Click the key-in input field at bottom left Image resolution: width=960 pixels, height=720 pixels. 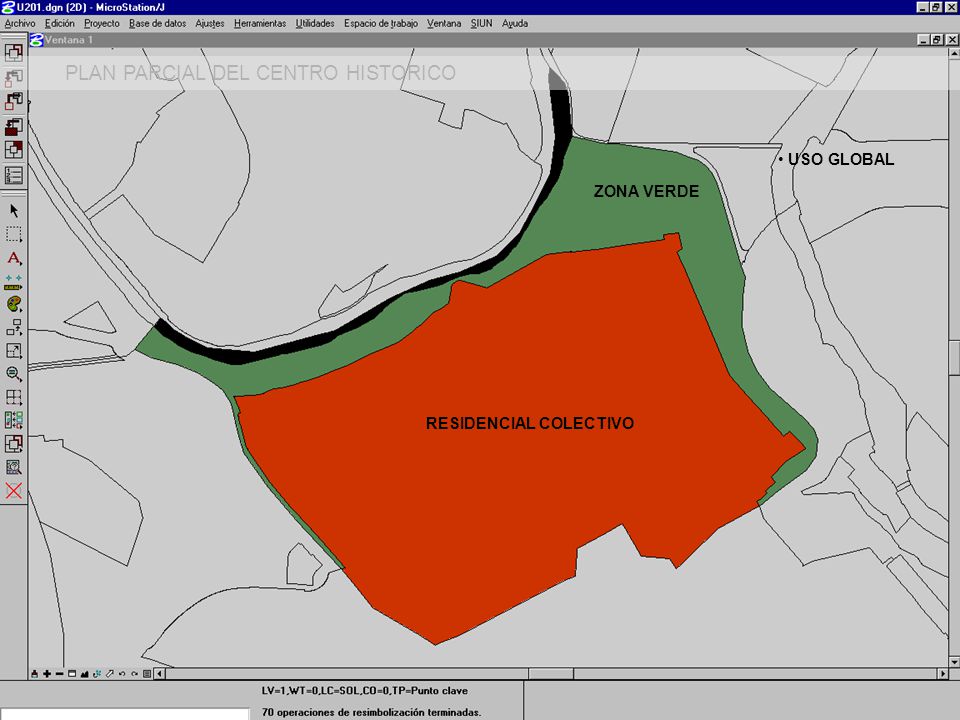[125, 714]
